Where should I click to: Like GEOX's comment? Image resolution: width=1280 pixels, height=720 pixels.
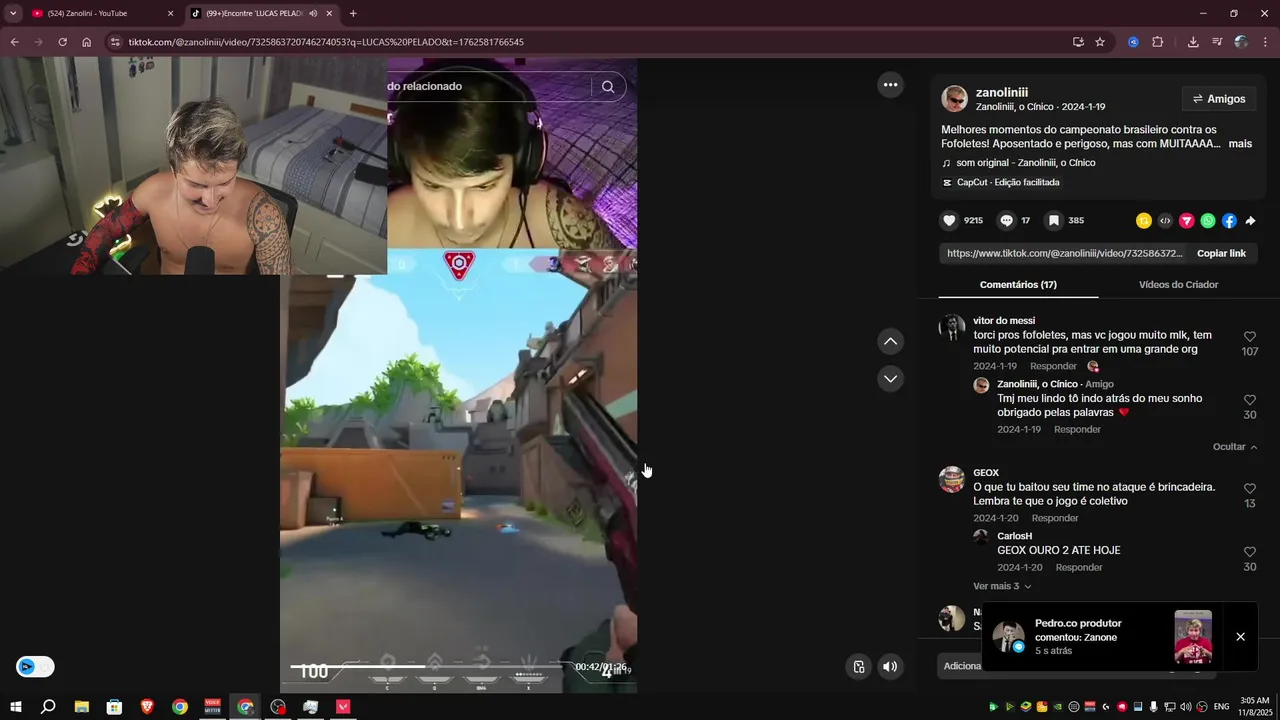pyautogui.click(x=1250, y=489)
